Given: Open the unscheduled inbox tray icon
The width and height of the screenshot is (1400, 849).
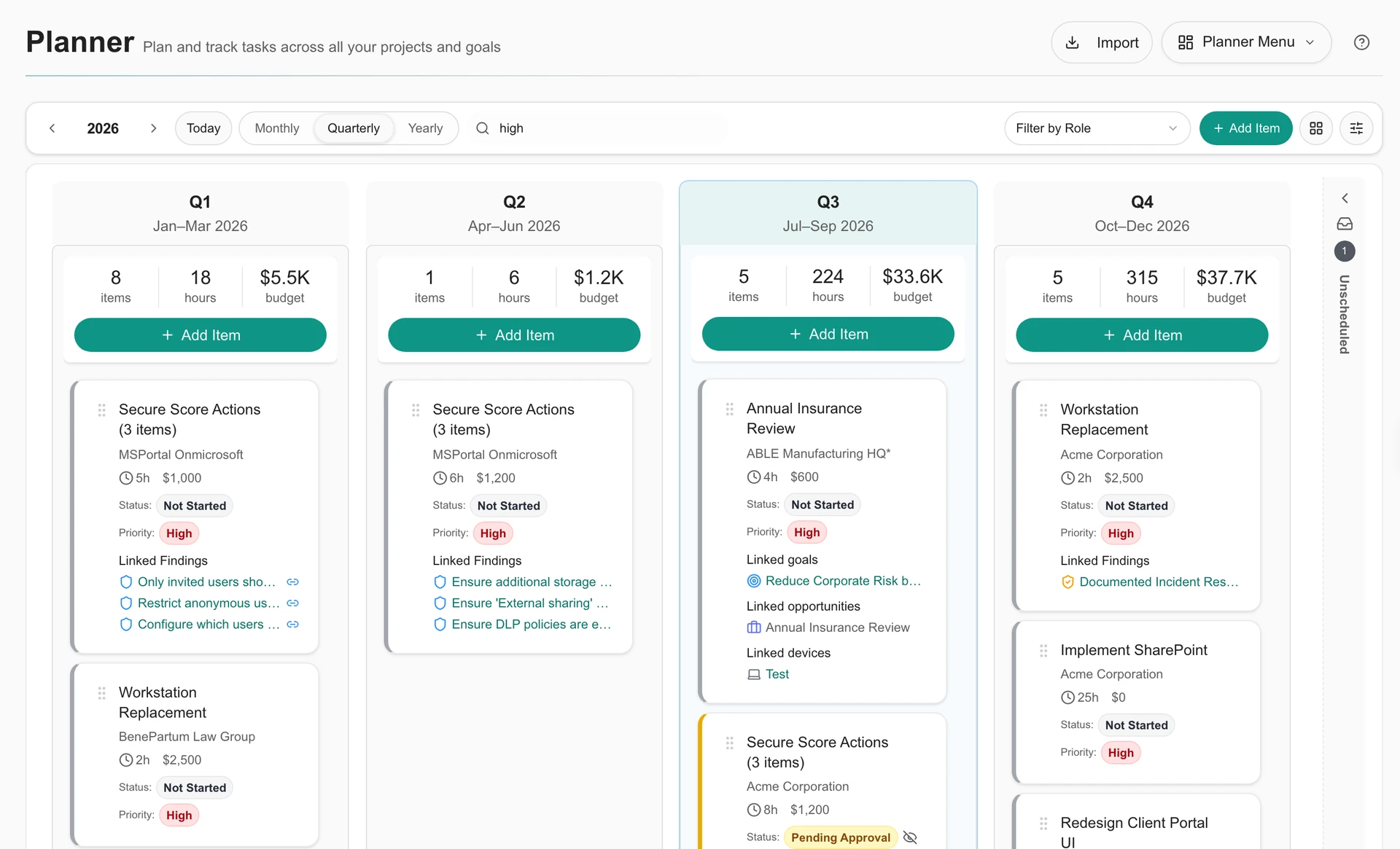Looking at the screenshot, I should pos(1344,224).
